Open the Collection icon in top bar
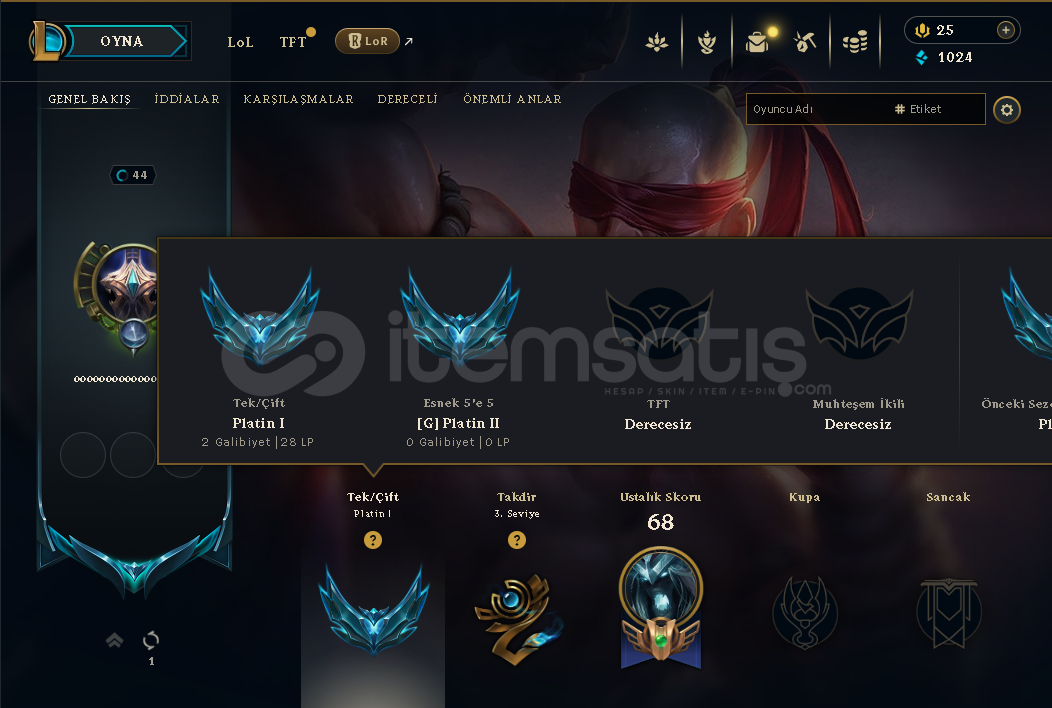This screenshot has width=1052, height=708. pyautogui.click(x=756, y=42)
